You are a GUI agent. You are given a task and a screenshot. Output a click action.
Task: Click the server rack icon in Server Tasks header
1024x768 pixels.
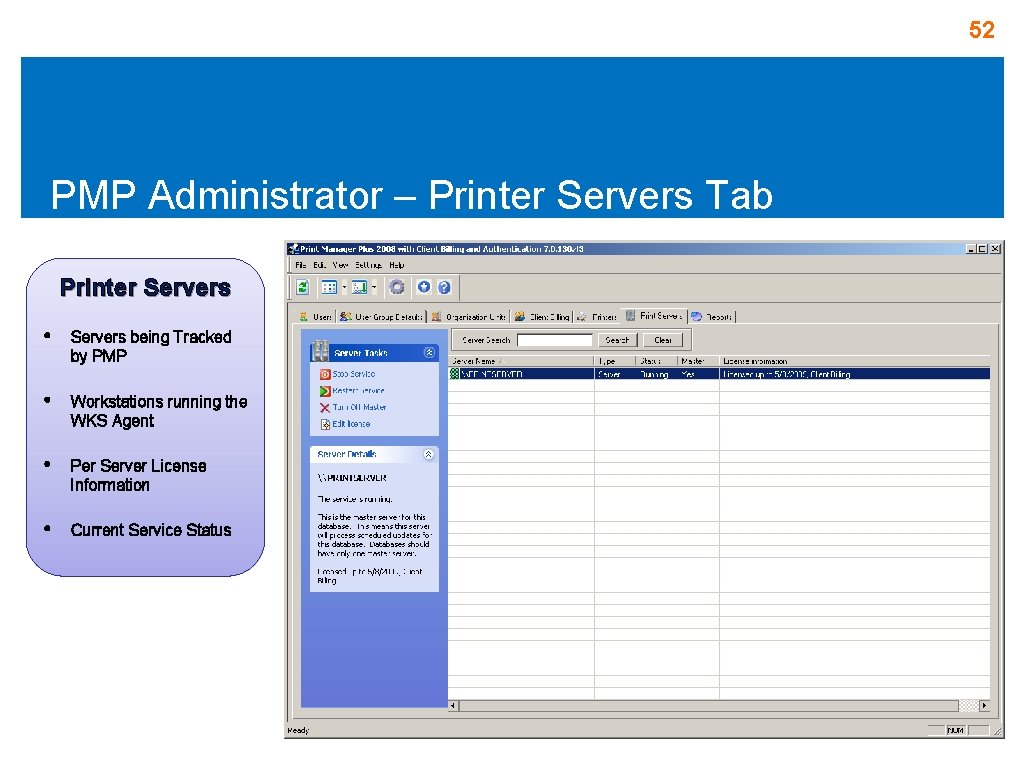click(319, 351)
